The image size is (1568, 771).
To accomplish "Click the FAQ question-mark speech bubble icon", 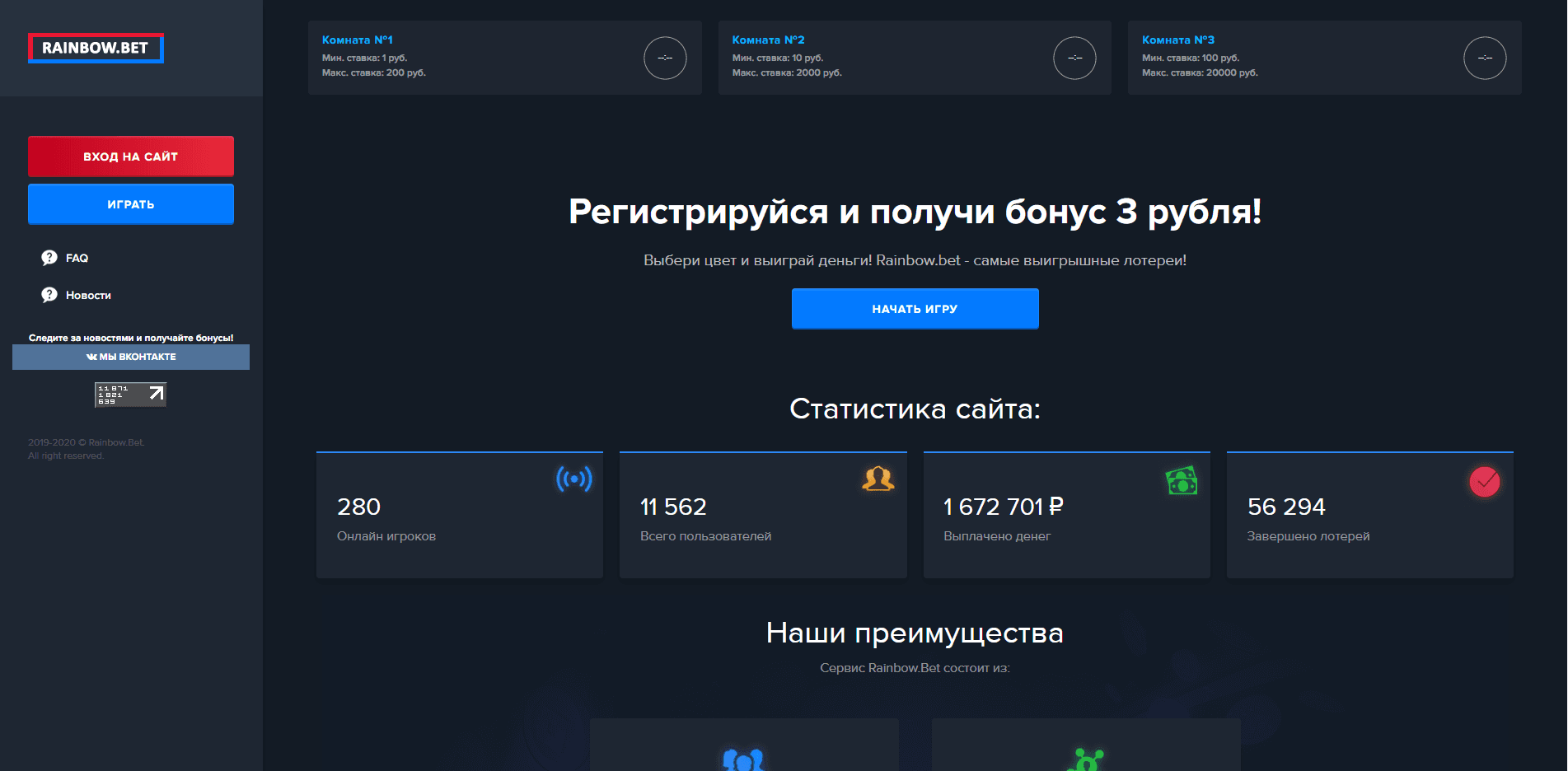I will pyautogui.click(x=50, y=258).
